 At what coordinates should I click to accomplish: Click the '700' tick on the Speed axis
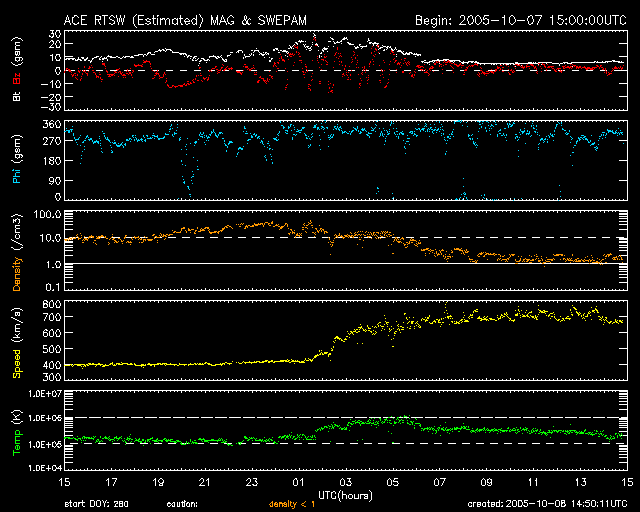pos(52,317)
